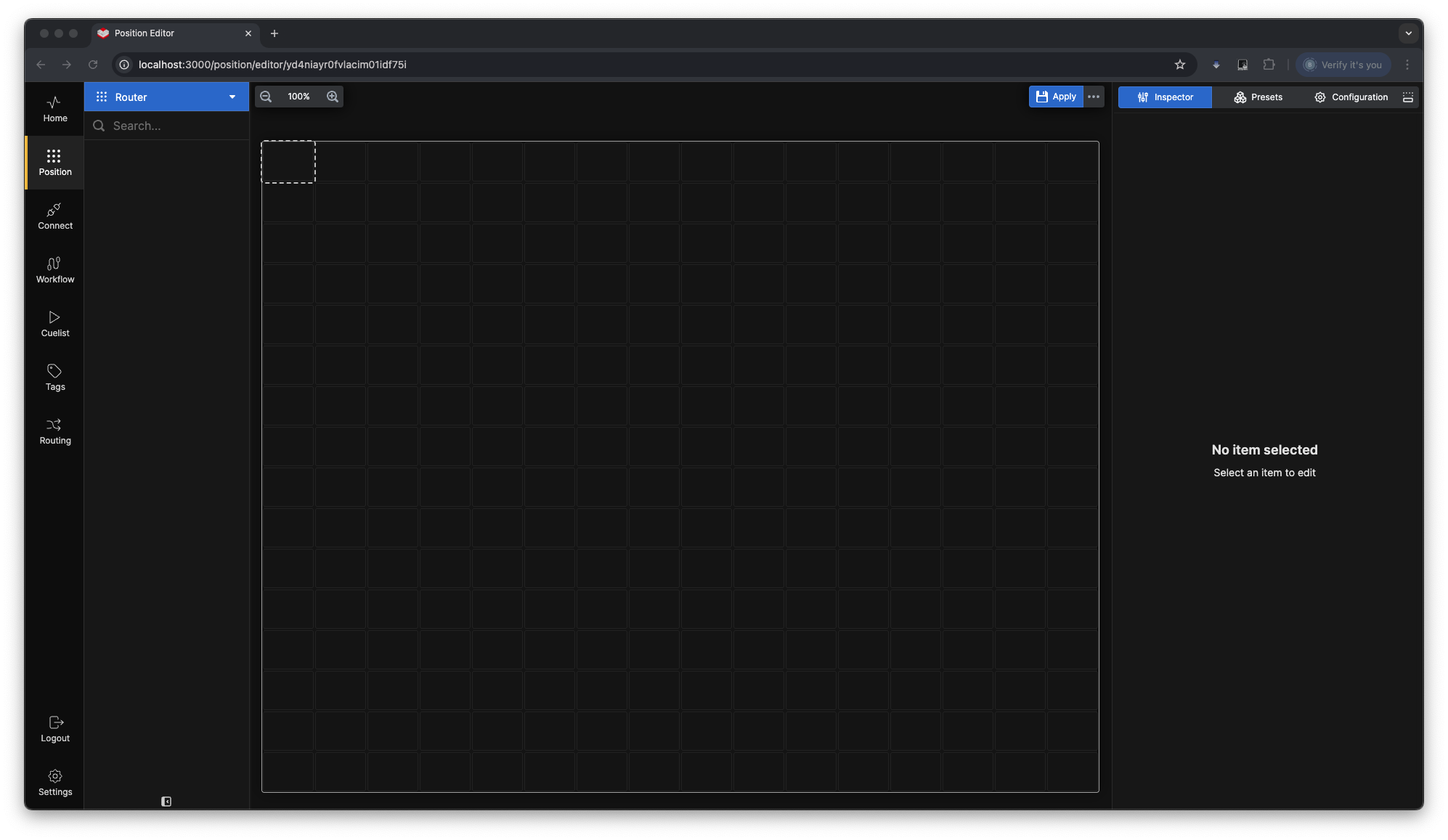Screen dimensions: 1448x840
Task: Open Settings in the sidebar
Action: tap(54, 783)
